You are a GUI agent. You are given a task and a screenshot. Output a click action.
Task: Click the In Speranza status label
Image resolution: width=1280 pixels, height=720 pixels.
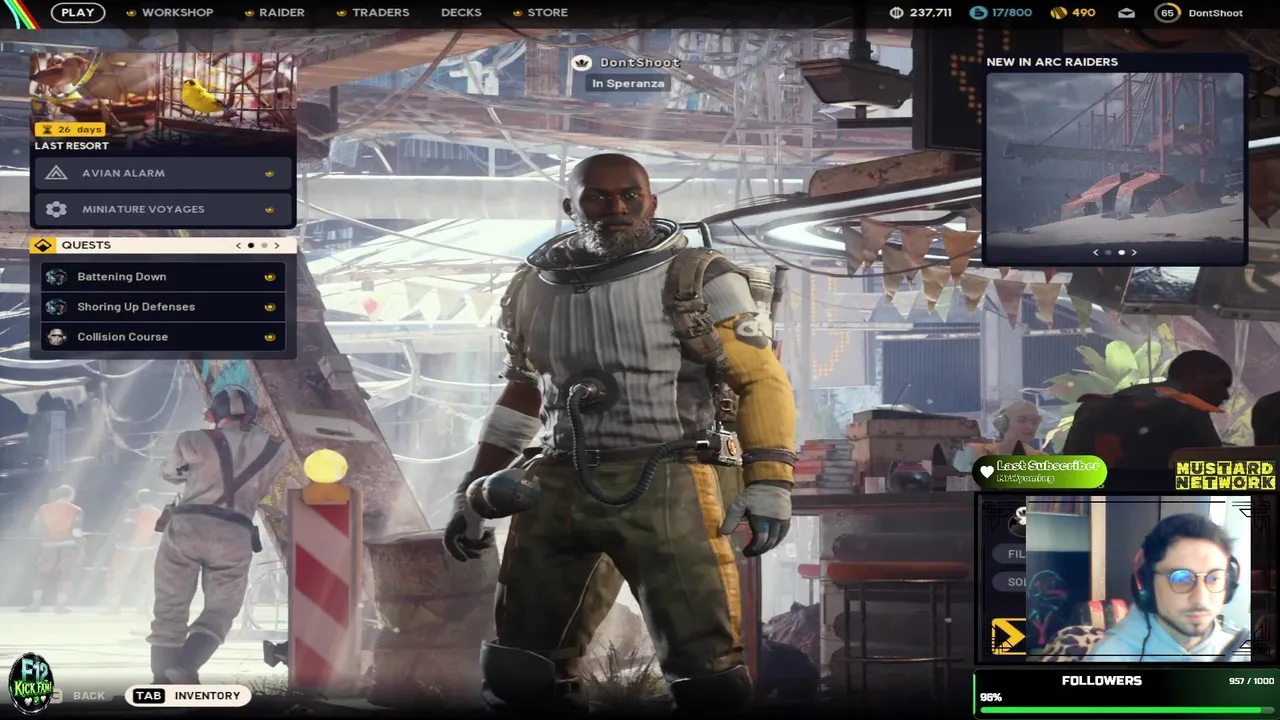[x=627, y=83]
